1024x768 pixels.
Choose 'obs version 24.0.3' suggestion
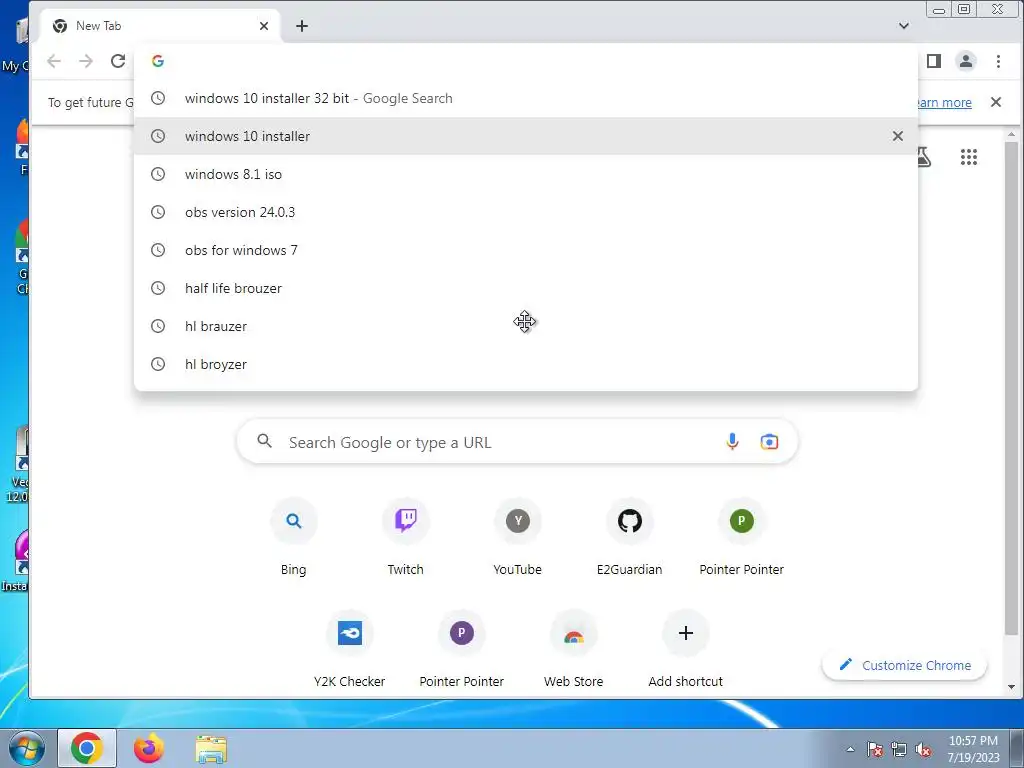526,212
